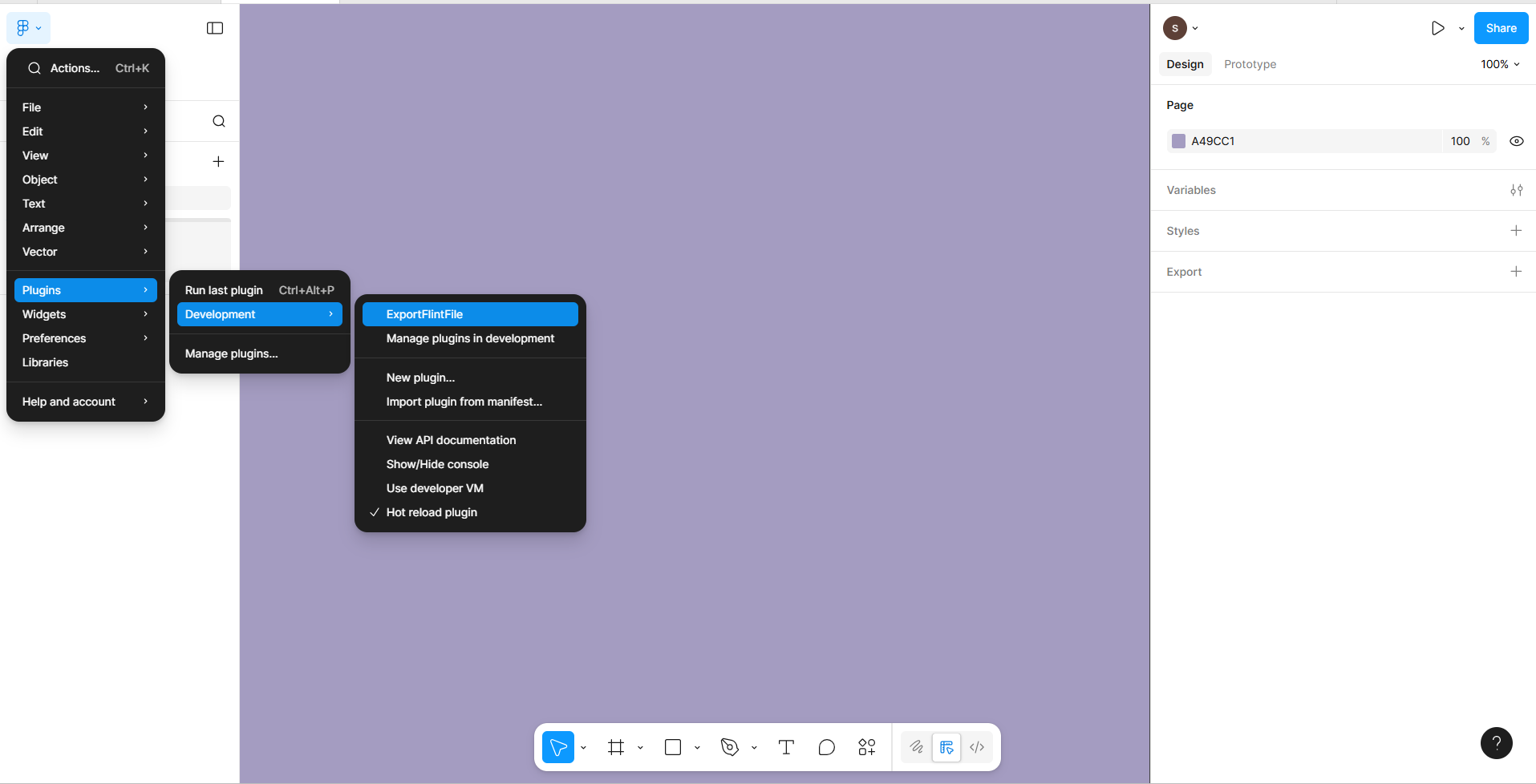Screen dimensions: 1536x784
Task: Choose Libraries from main menu
Action: [86, 362]
